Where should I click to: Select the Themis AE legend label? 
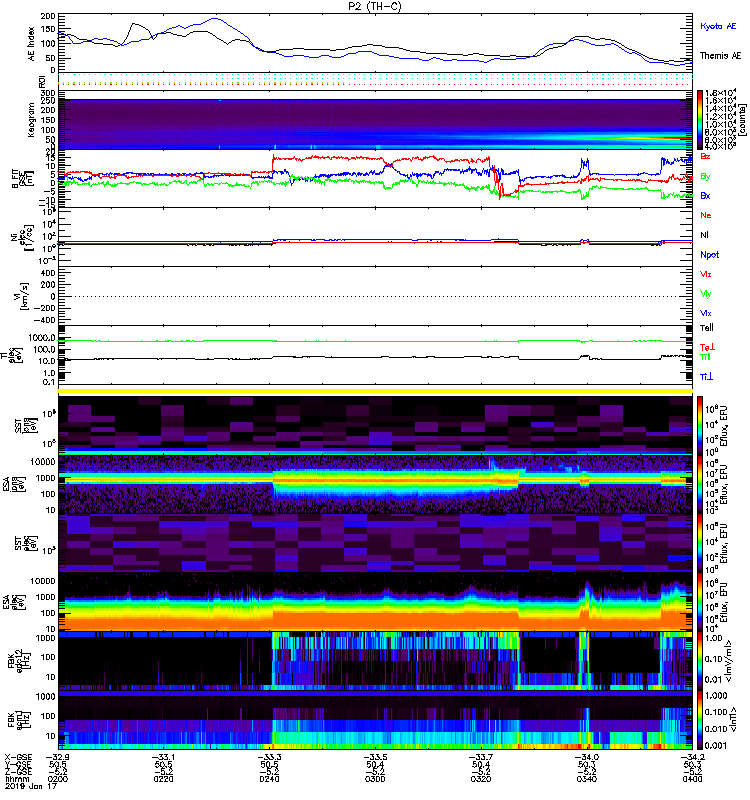pyautogui.click(x=720, y=56)
